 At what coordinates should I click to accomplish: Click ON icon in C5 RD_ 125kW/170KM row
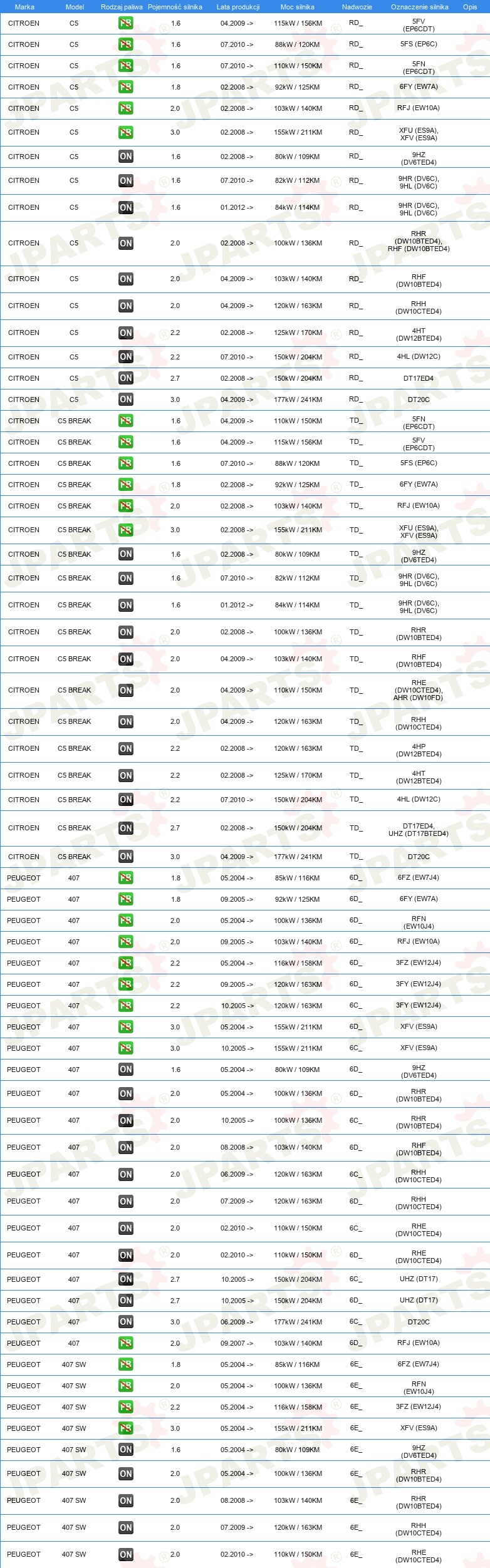coord(126,333)
